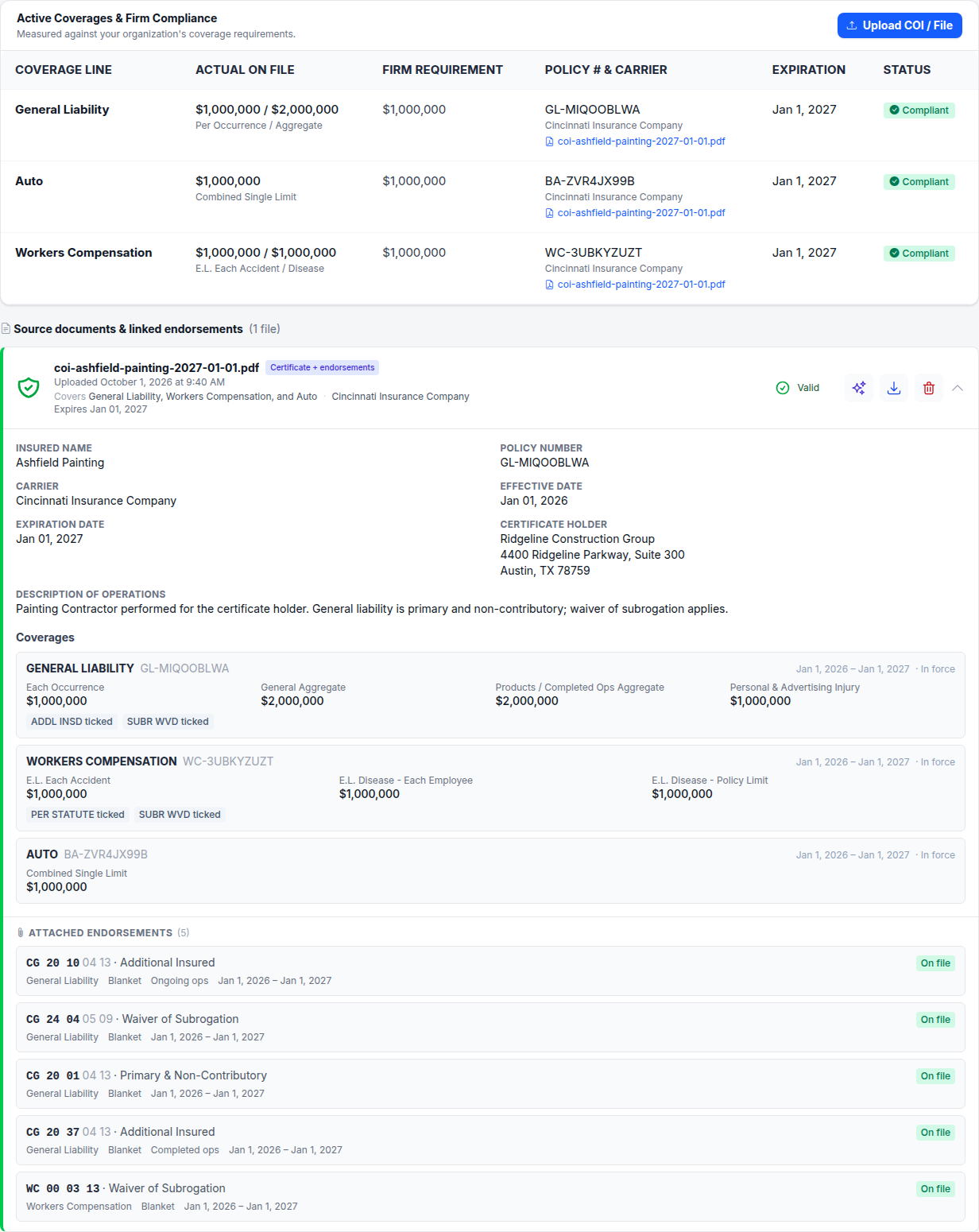Click the document icon beside Source documents

pyautogui.click(x=6, y=328)
